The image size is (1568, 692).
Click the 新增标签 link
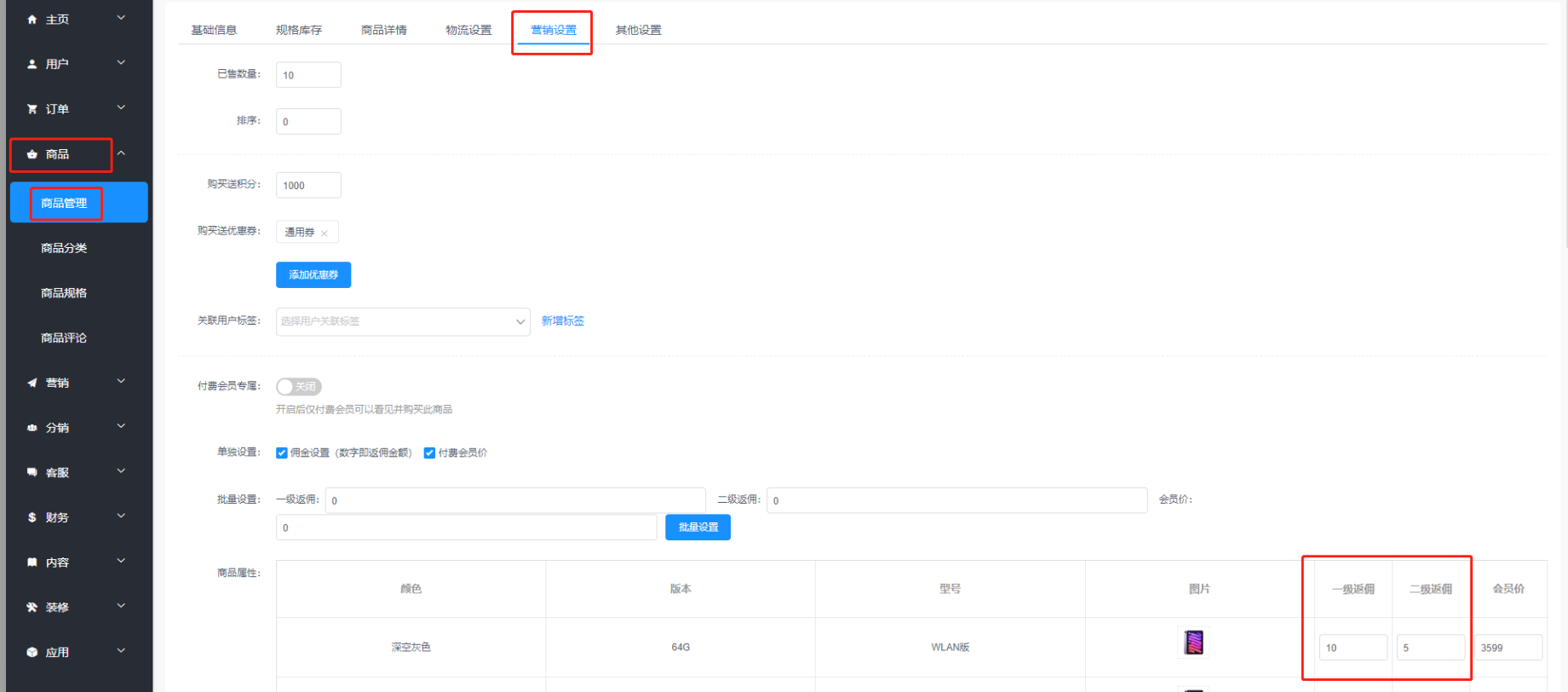pos(562,321)
